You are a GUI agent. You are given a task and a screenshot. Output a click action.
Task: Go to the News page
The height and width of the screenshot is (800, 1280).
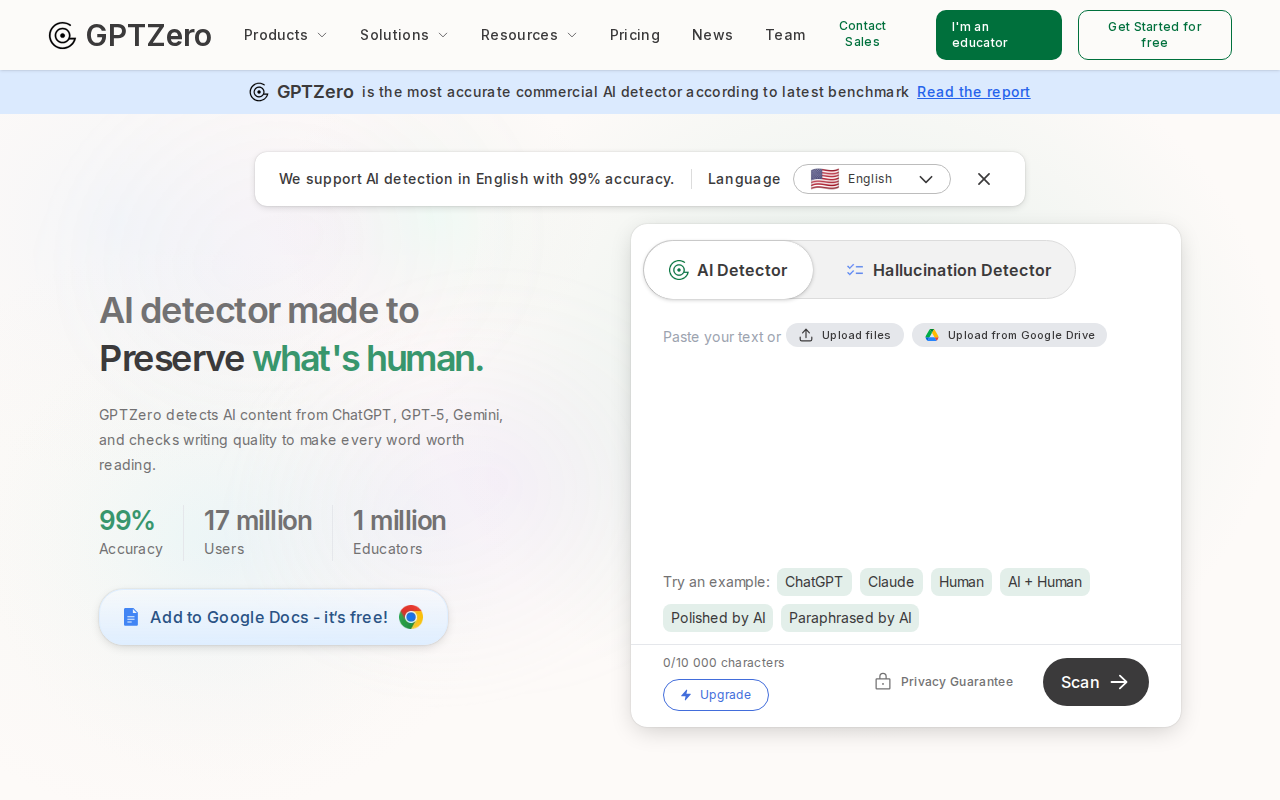click(712, 35)
